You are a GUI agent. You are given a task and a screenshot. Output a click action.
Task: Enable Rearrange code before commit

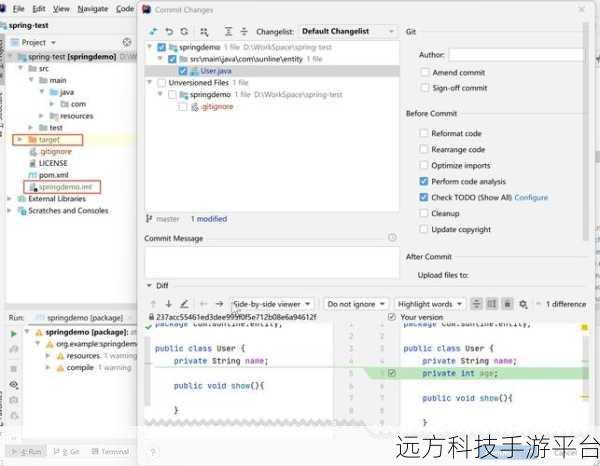pos(424,149)
